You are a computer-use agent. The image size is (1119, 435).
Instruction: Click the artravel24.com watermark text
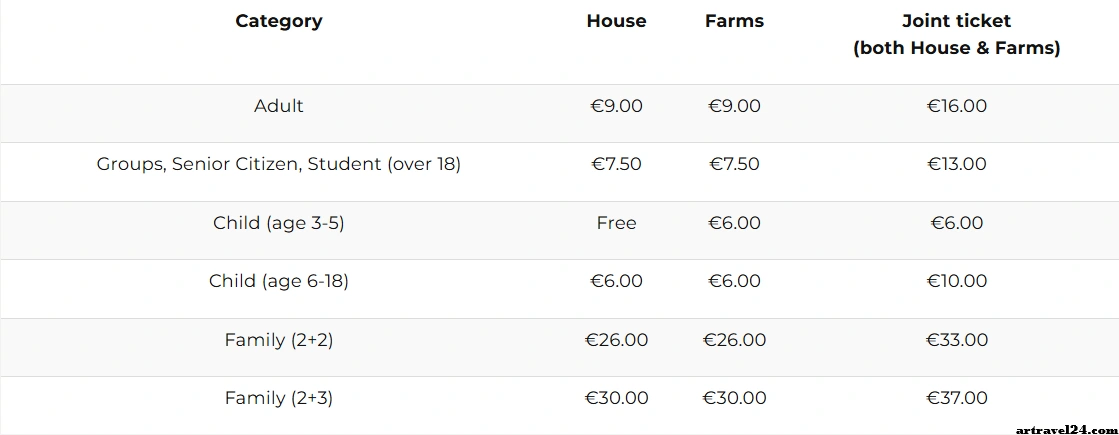(1064, 428)
